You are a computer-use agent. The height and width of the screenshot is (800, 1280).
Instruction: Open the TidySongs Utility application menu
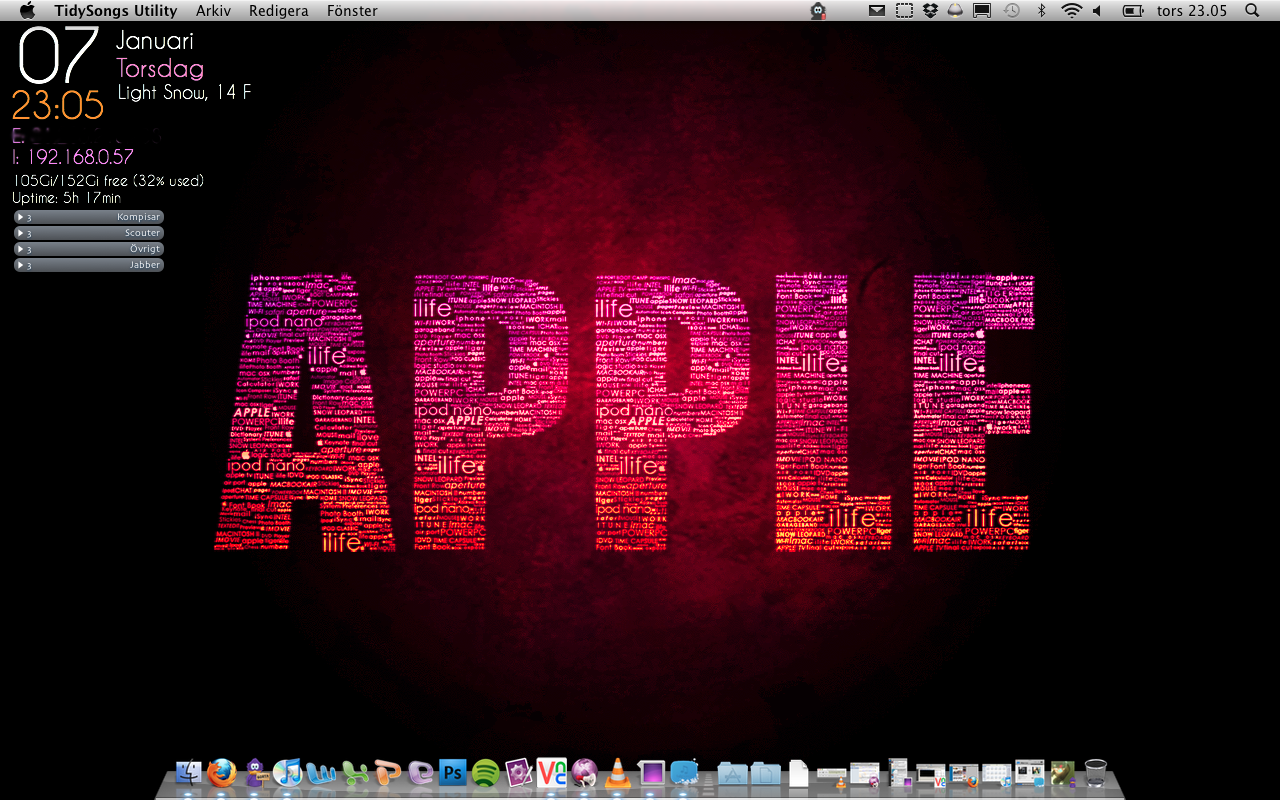[x=116, y=10]
